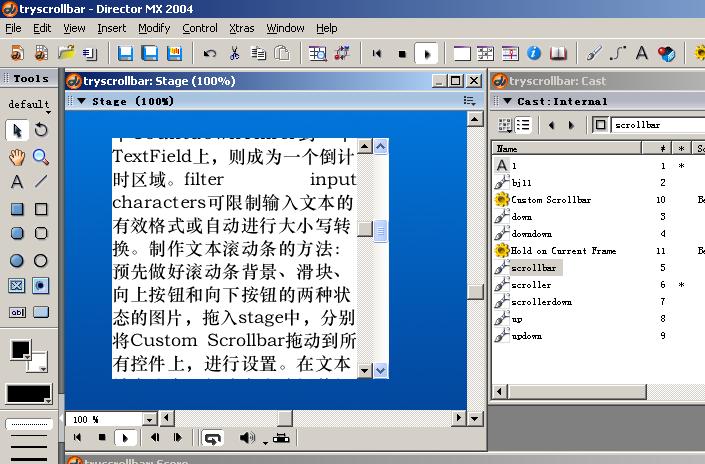The image size is (705, 464).
Task: Switch Cast window to list view style
Action: (522, 125)
